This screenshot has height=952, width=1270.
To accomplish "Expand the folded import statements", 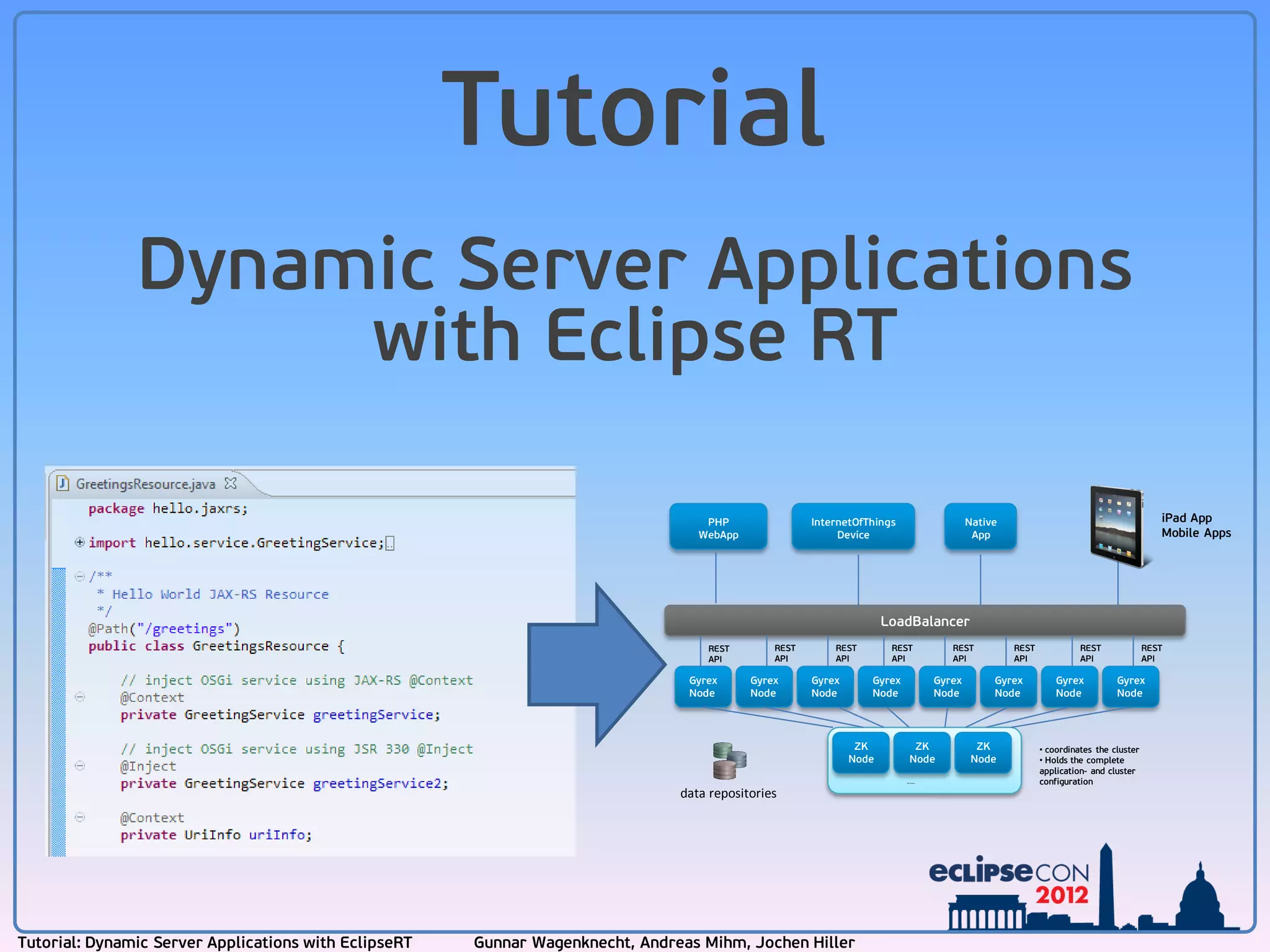I will [x=79, y=542].
